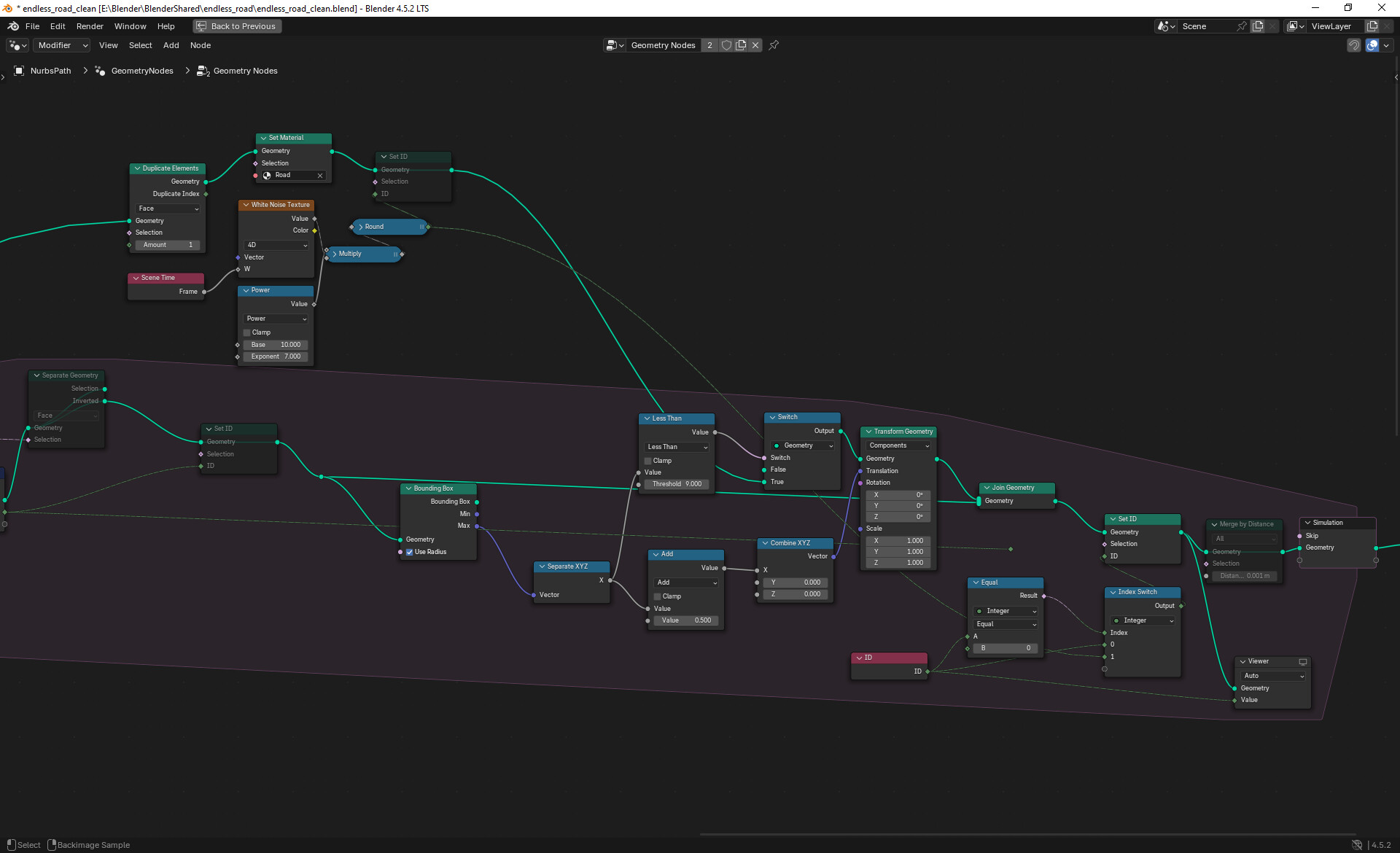Toggle Clamp checkbox in Less Than node
The image size is (1400, 853).
[x=648, y=461]
